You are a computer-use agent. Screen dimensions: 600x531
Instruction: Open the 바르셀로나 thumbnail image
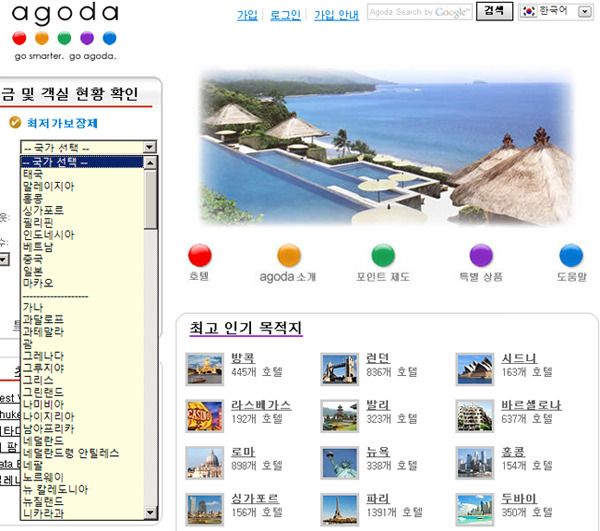click(475, 416)
